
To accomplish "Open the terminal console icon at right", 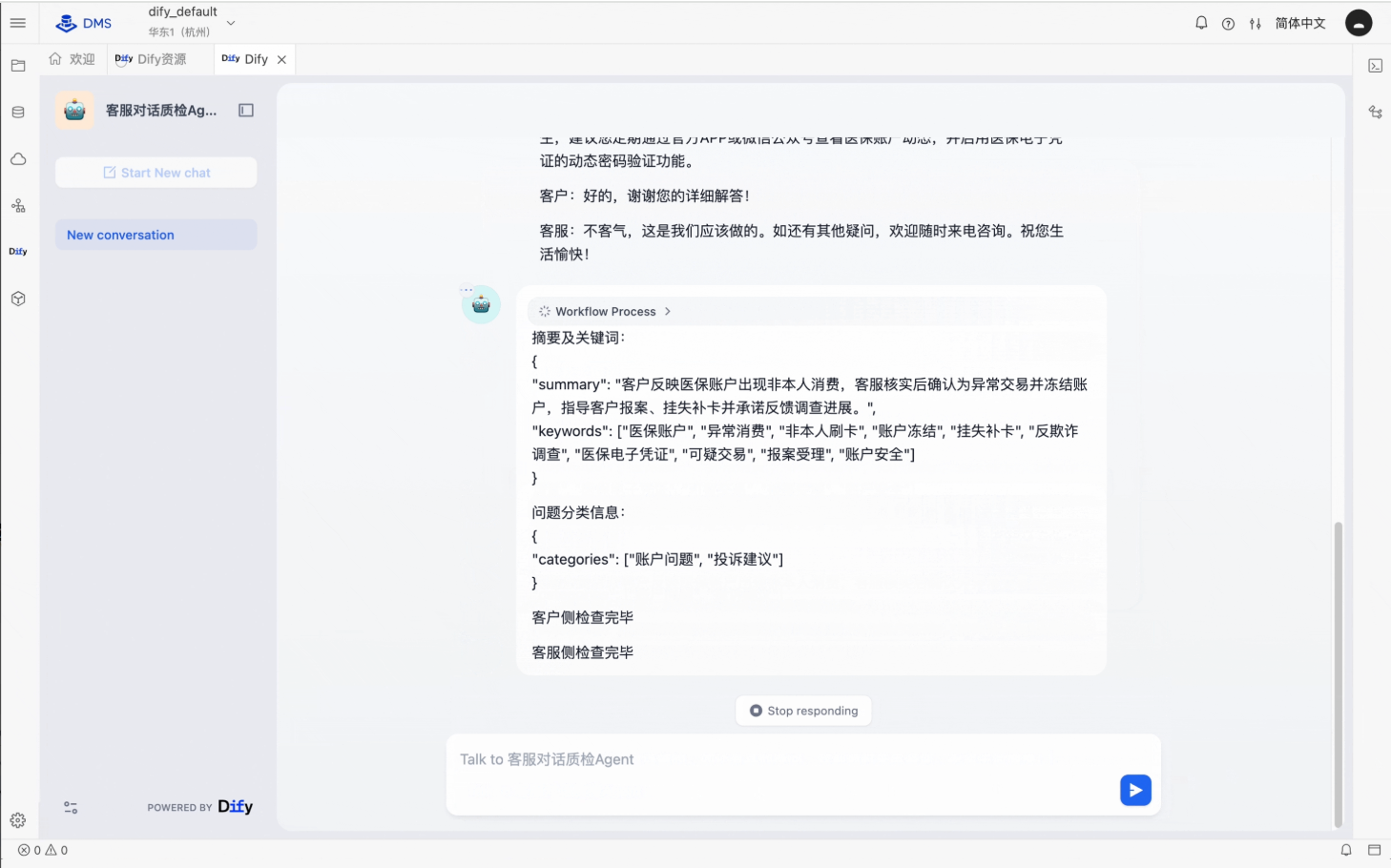I will click(x=1375, y=66).
